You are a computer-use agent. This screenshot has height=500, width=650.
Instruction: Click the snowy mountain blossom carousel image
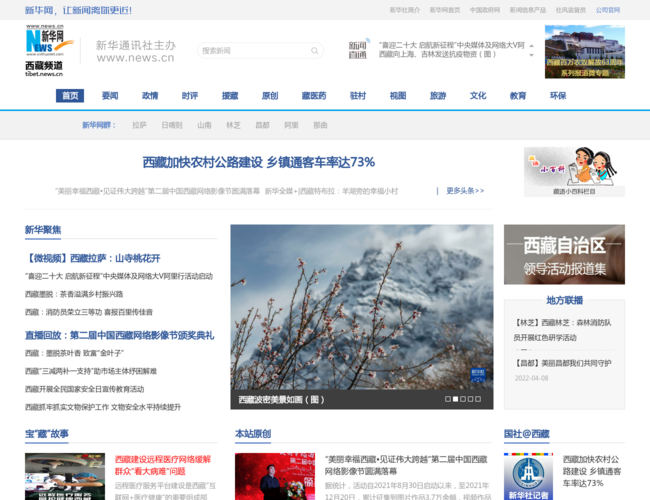(x=361, y=310)
